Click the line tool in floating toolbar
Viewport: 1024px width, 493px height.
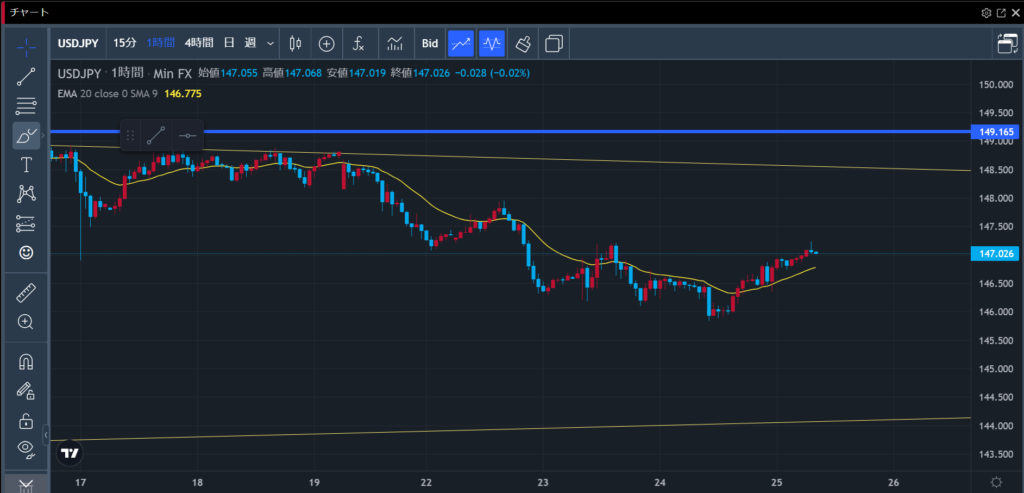pyautogui.click(x=156, y=135)
